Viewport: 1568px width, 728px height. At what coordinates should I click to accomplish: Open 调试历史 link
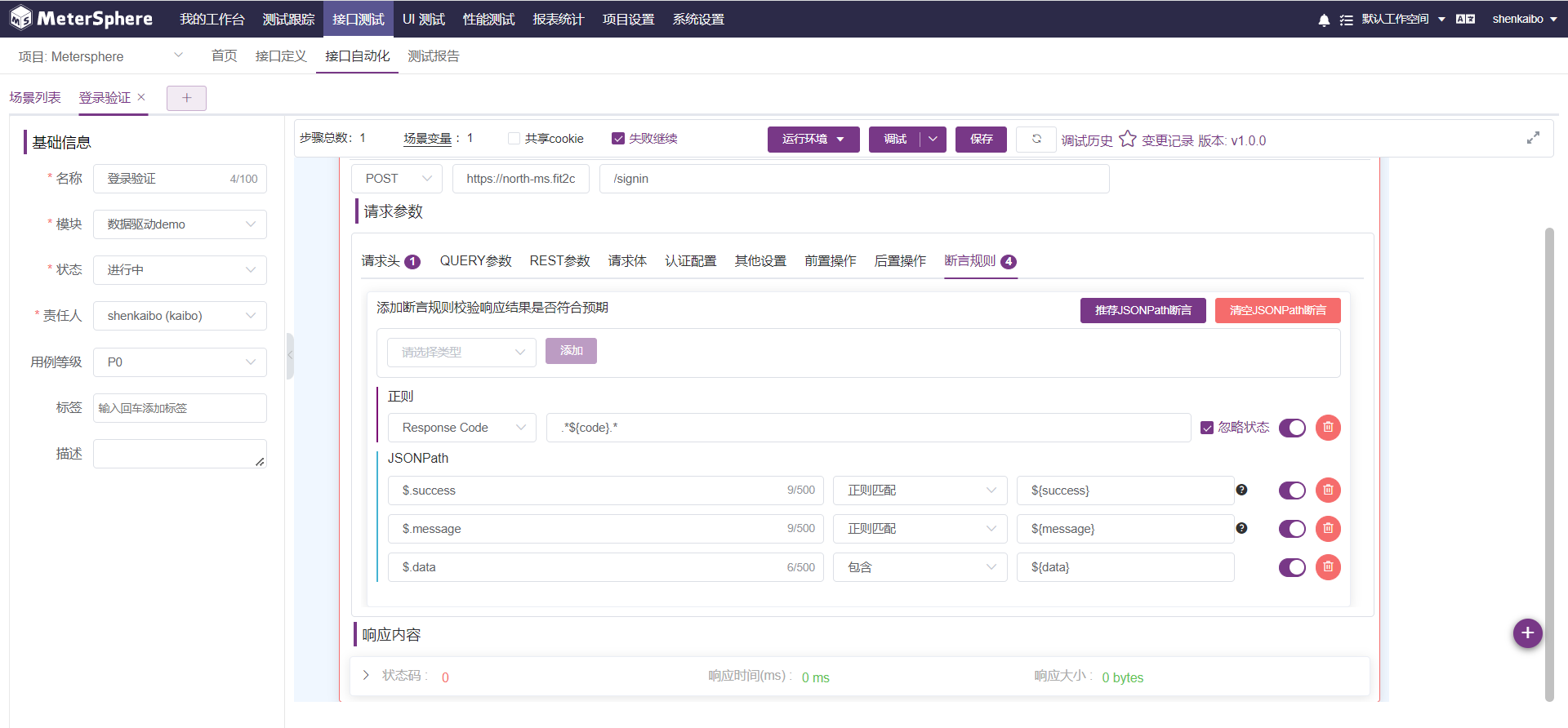click(1087, 140)
